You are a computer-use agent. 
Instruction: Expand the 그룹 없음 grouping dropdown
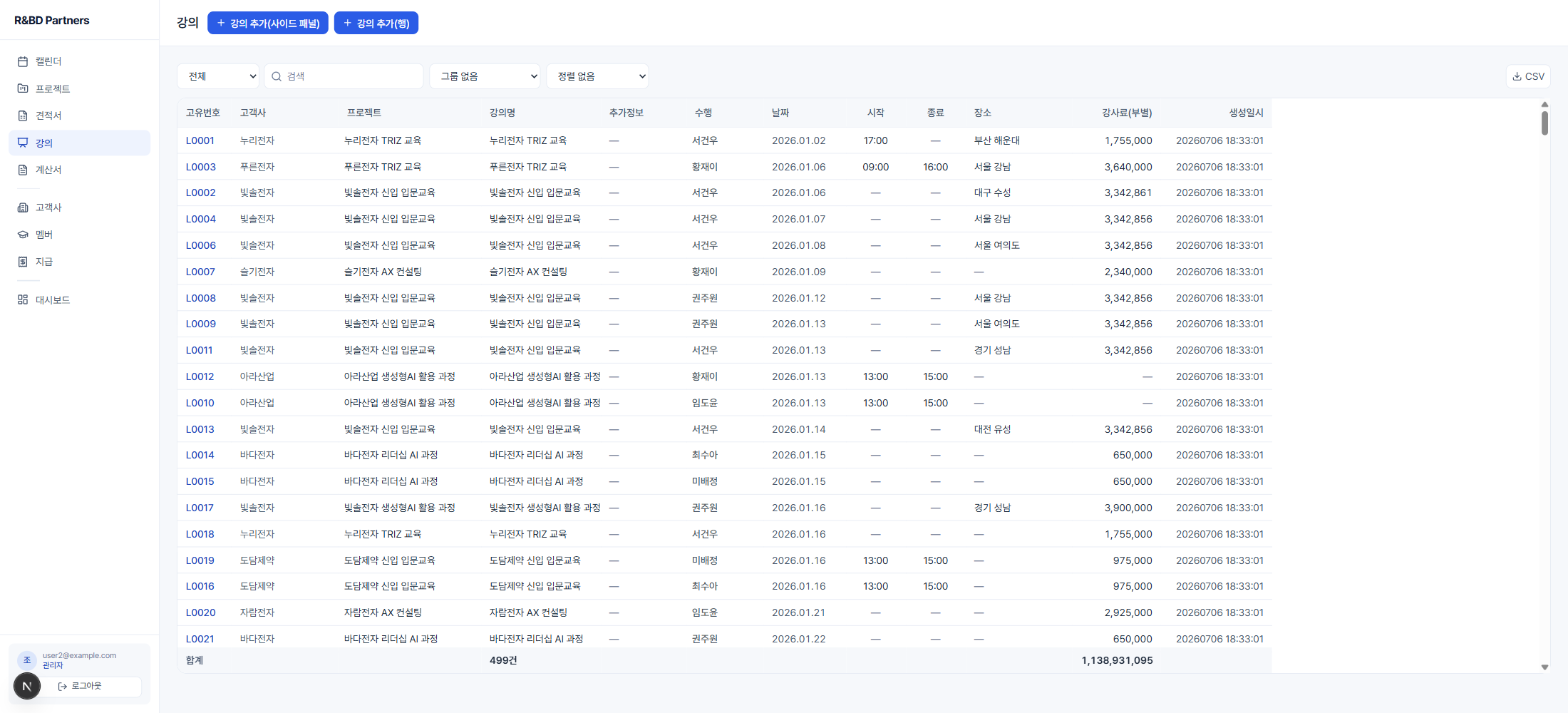485,76
